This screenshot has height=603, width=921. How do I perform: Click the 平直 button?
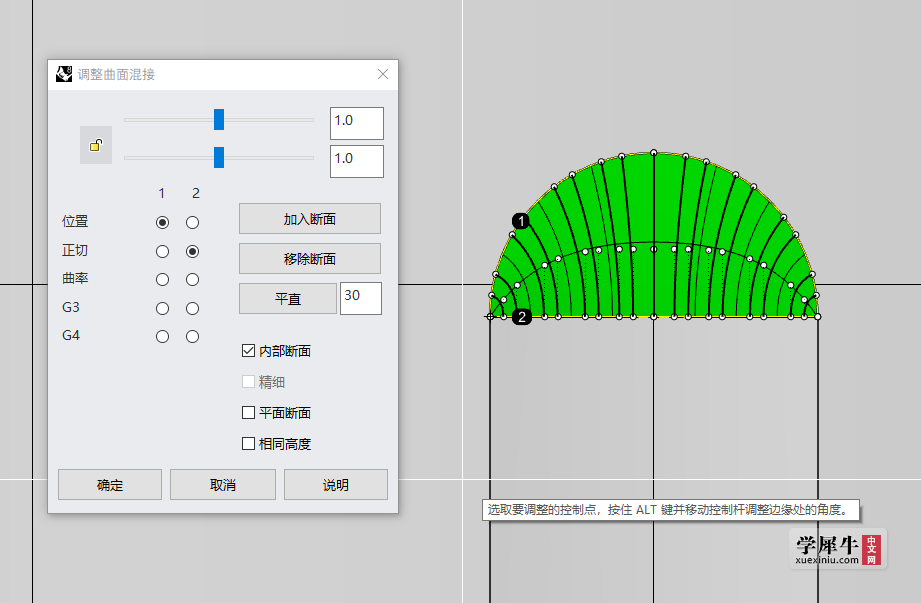point(288,298)
